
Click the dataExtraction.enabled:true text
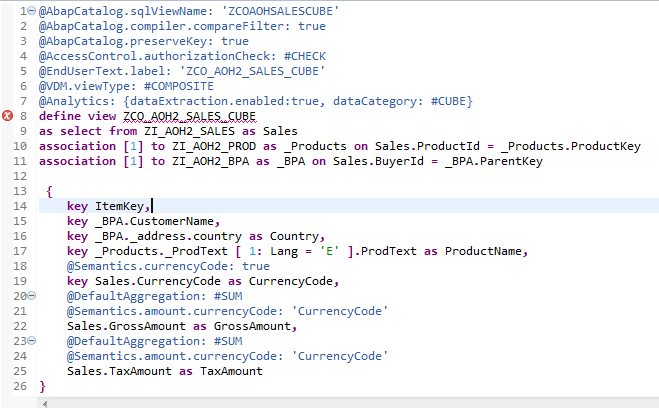[x=224, y=101]
